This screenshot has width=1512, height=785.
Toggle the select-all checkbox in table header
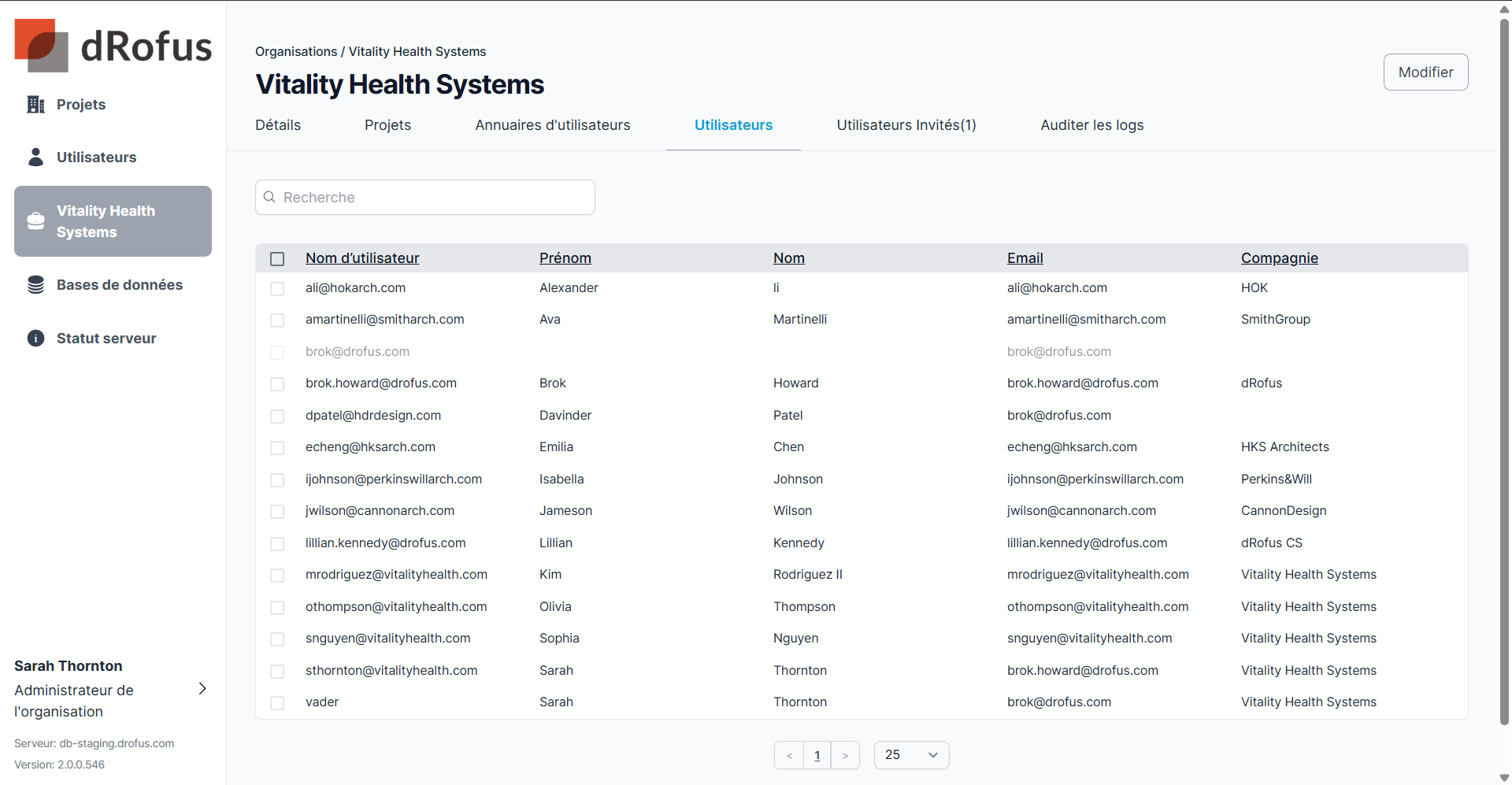[277, 259]
